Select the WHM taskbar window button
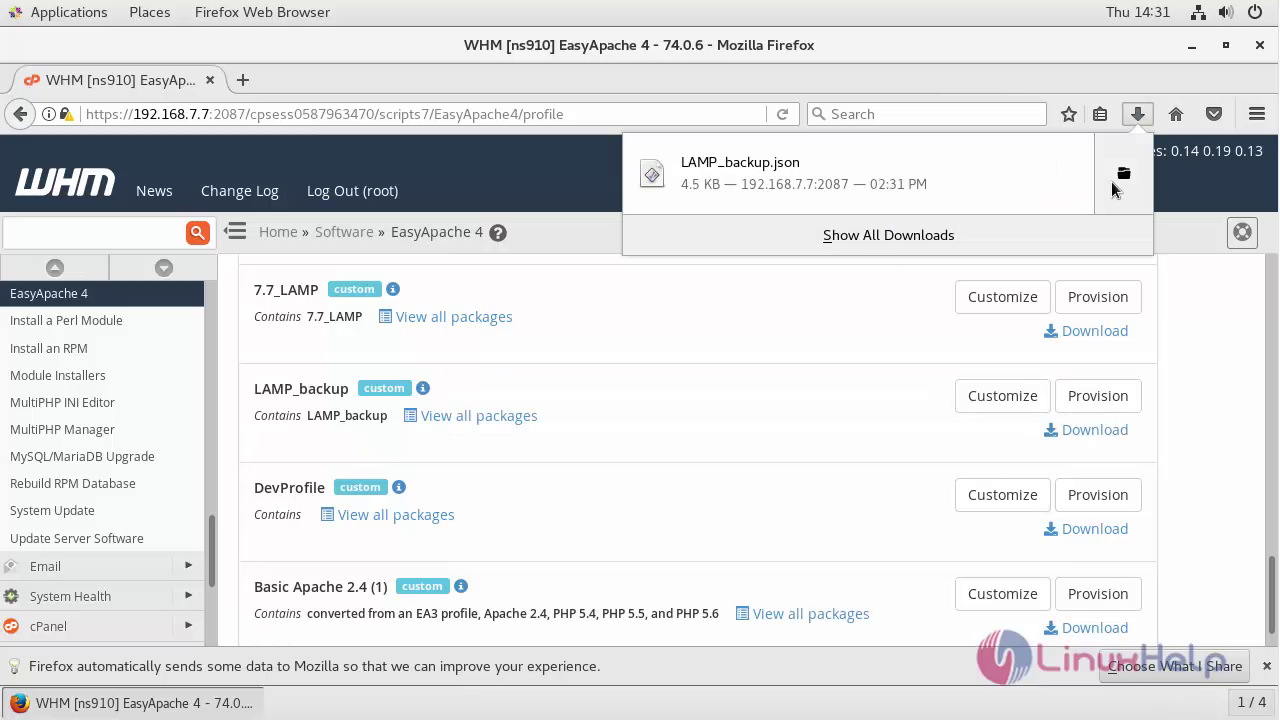This screenshot has height=720, width=1280. click(131, 703)
